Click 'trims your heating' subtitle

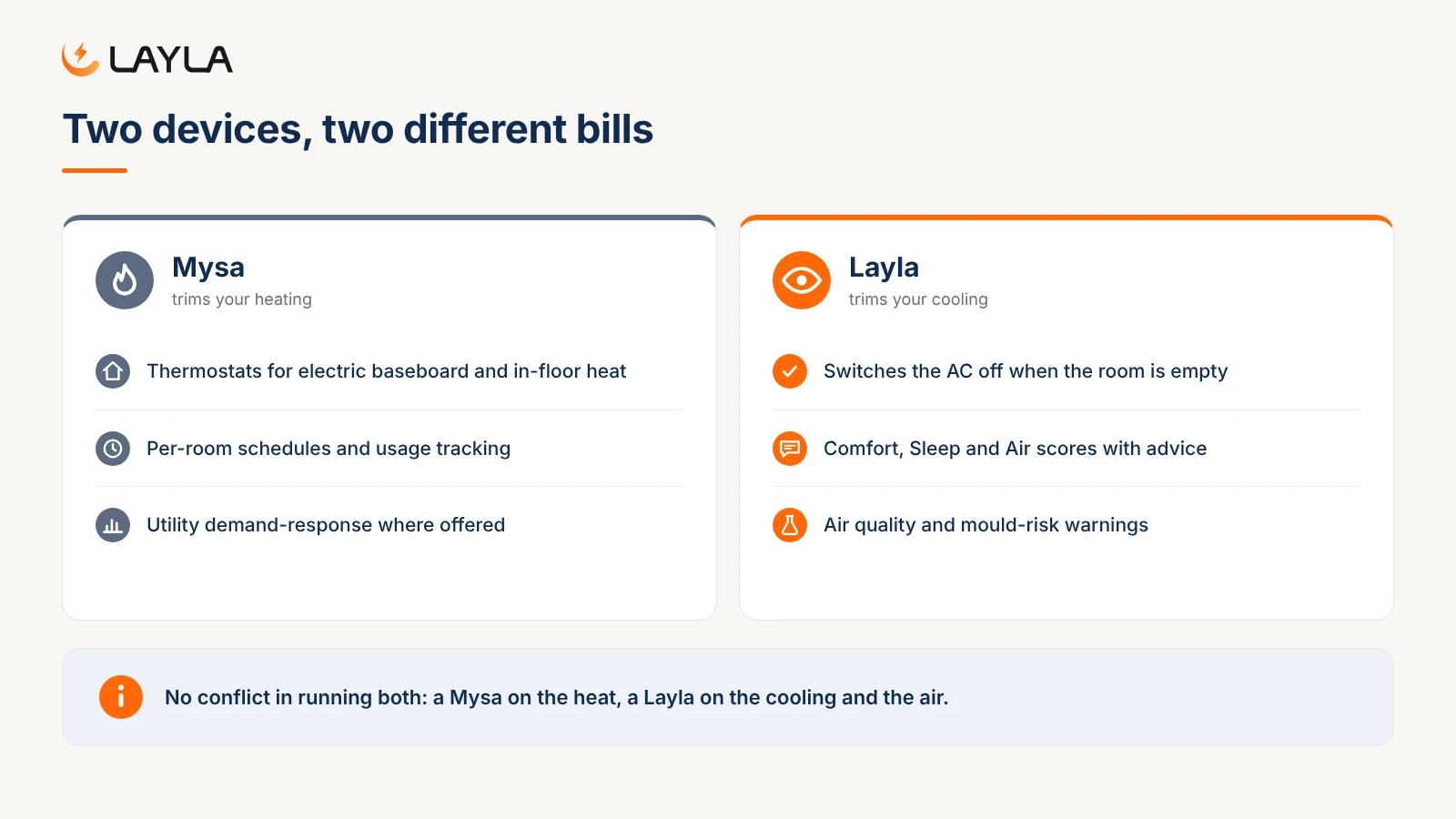242,299
